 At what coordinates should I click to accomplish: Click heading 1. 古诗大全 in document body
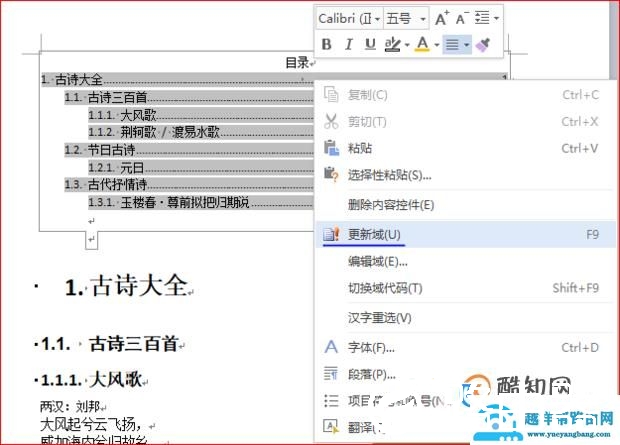(x=127, y=286)
